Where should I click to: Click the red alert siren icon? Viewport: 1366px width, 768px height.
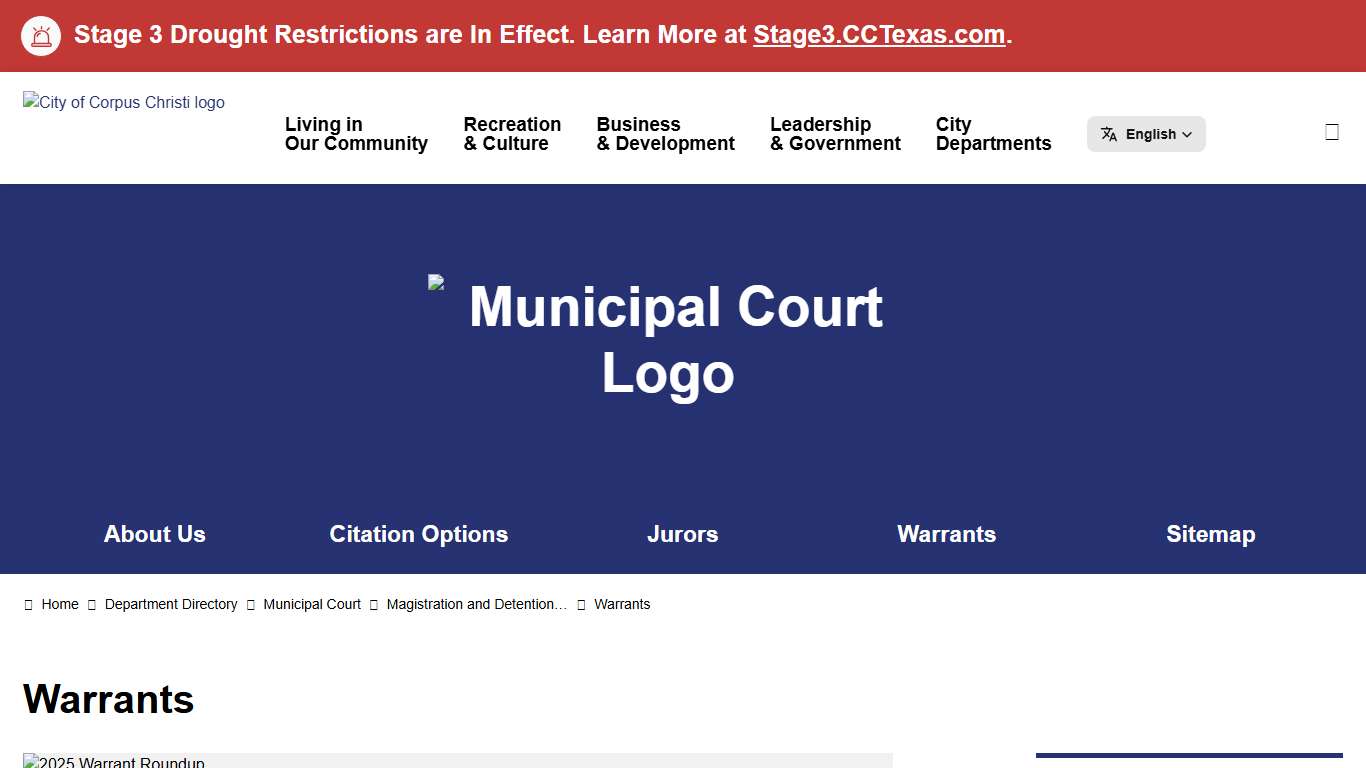(40, 35)
